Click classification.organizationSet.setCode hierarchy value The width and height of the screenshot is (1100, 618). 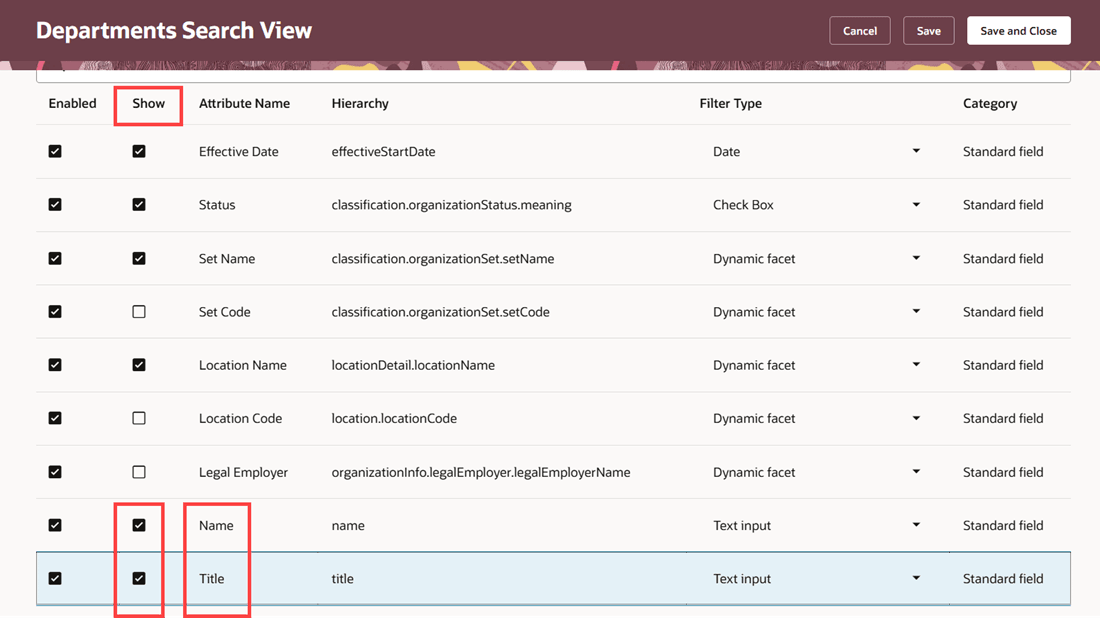(441, 311)
